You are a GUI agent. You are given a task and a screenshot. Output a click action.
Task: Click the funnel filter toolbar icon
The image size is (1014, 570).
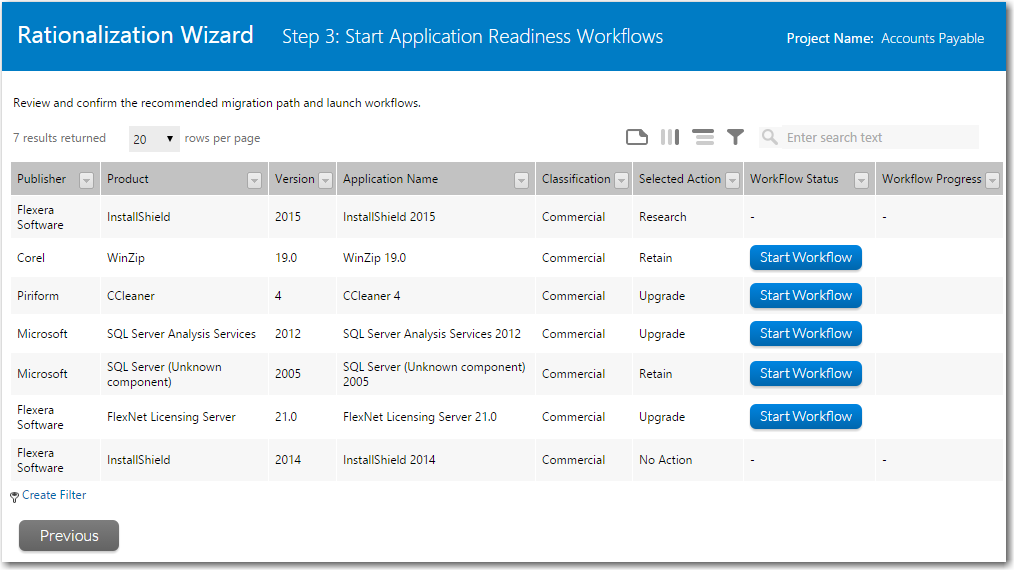(x=735, y=137)
